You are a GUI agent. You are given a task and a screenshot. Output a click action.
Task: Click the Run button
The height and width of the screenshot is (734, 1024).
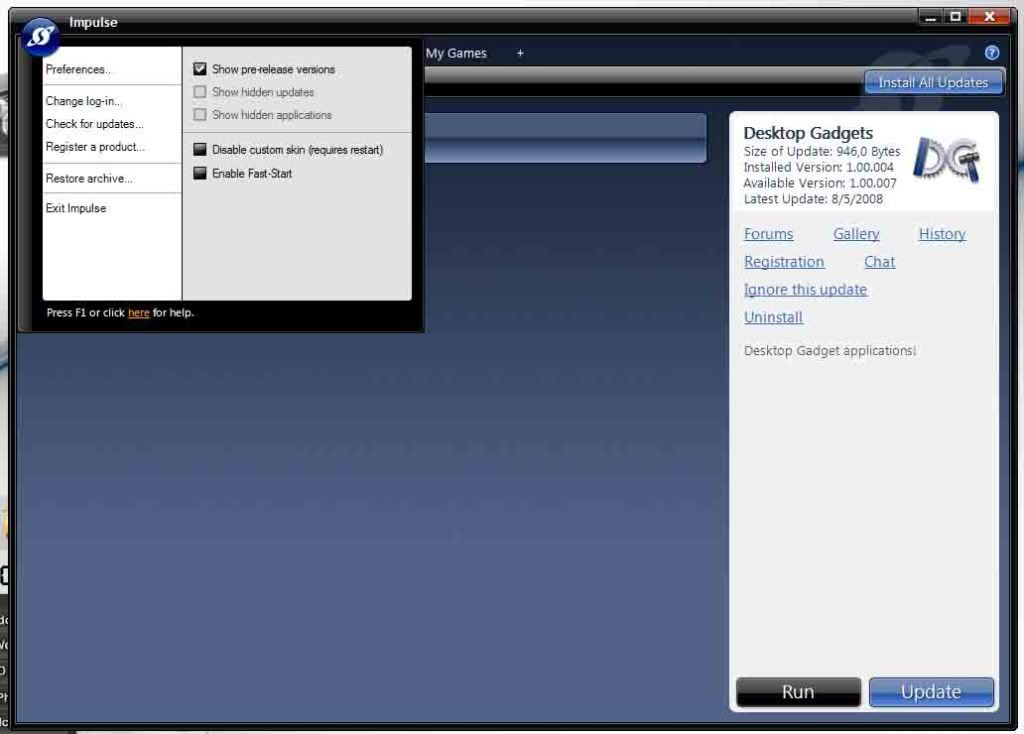pos(798,692)
